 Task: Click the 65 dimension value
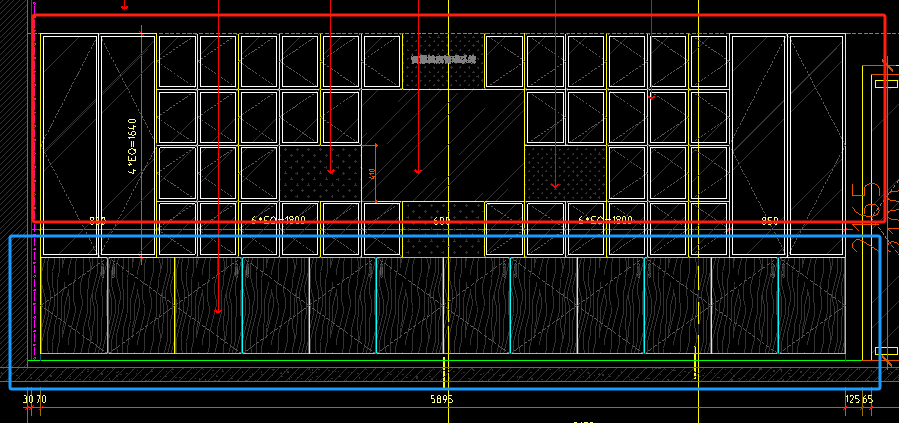pos(867,400)
